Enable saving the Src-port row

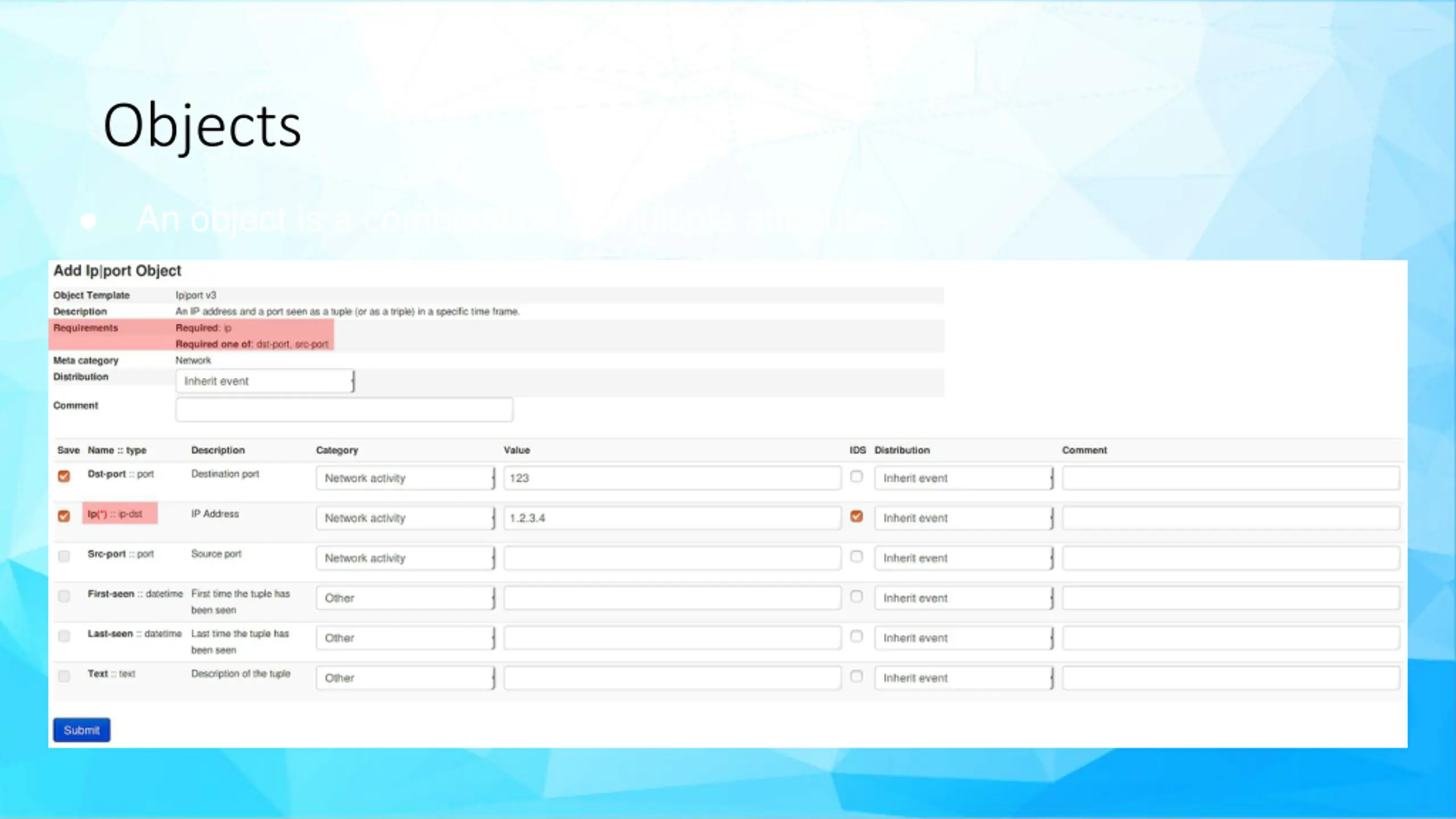64,556
